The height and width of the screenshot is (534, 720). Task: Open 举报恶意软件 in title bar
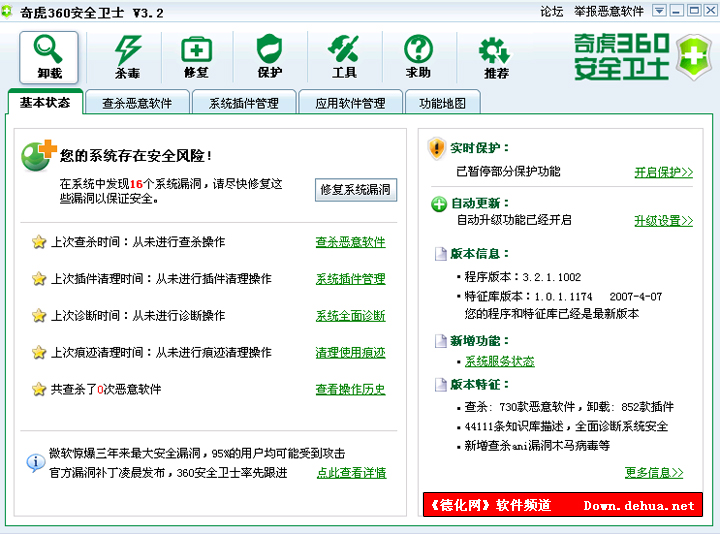[x=609, y=11]
